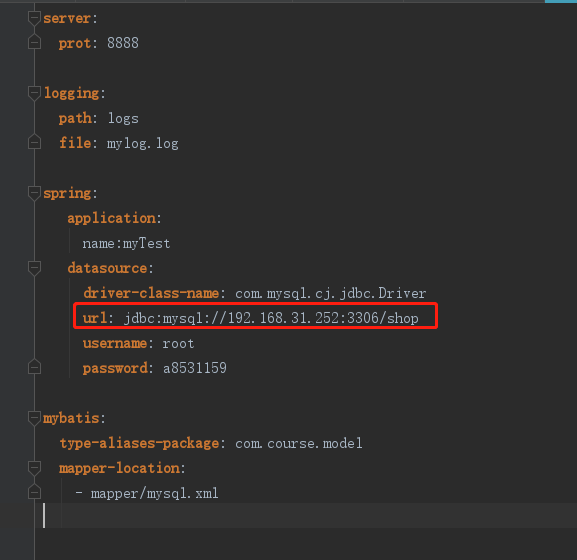Click the datasource key

tap(107, 268)
